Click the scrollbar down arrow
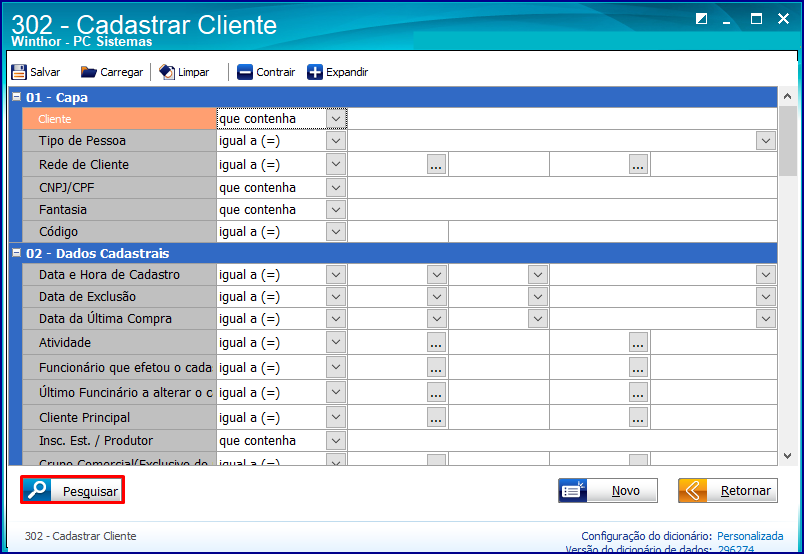Viewport: 804px width, 554px height. click(787, 456)
